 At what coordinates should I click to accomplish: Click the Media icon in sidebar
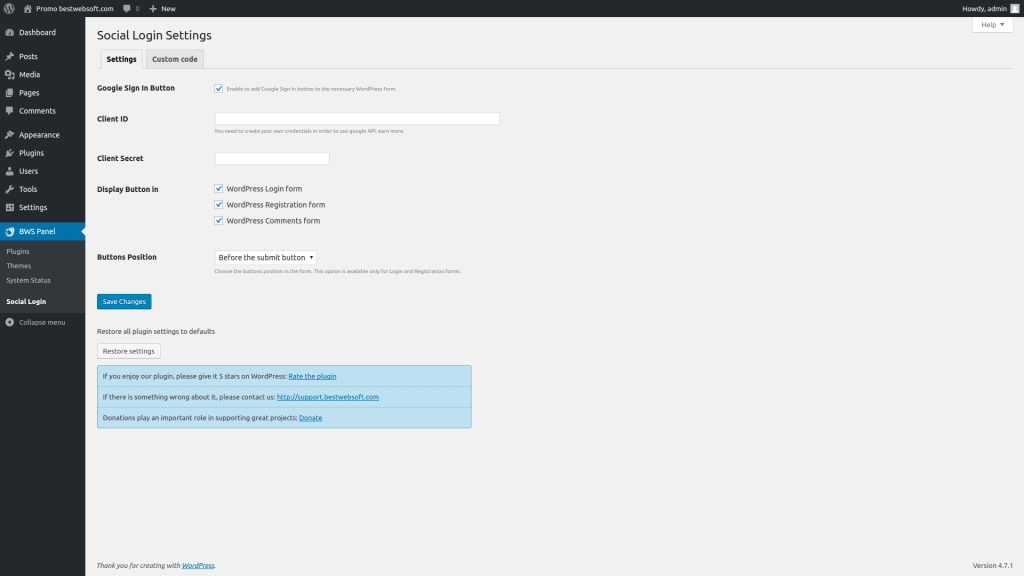(10, 74)
